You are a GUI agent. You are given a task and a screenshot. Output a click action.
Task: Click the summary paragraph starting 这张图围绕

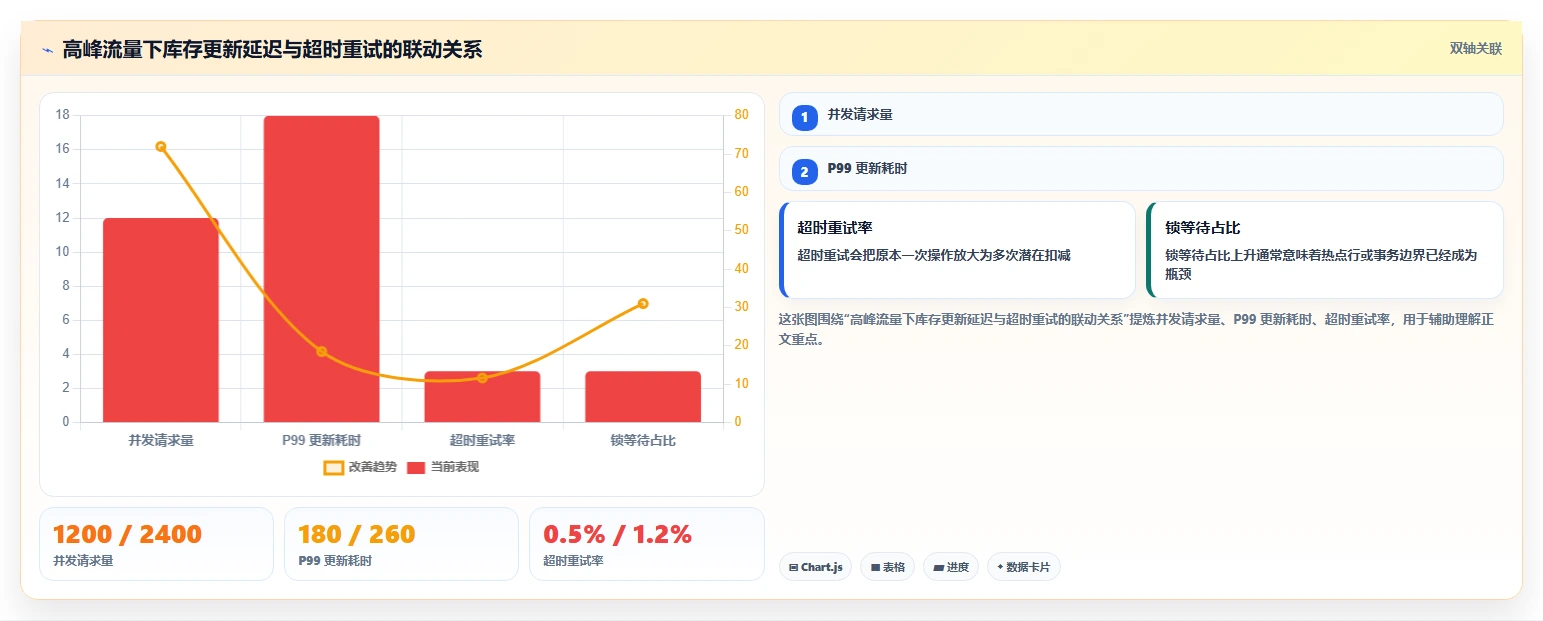1136,329
